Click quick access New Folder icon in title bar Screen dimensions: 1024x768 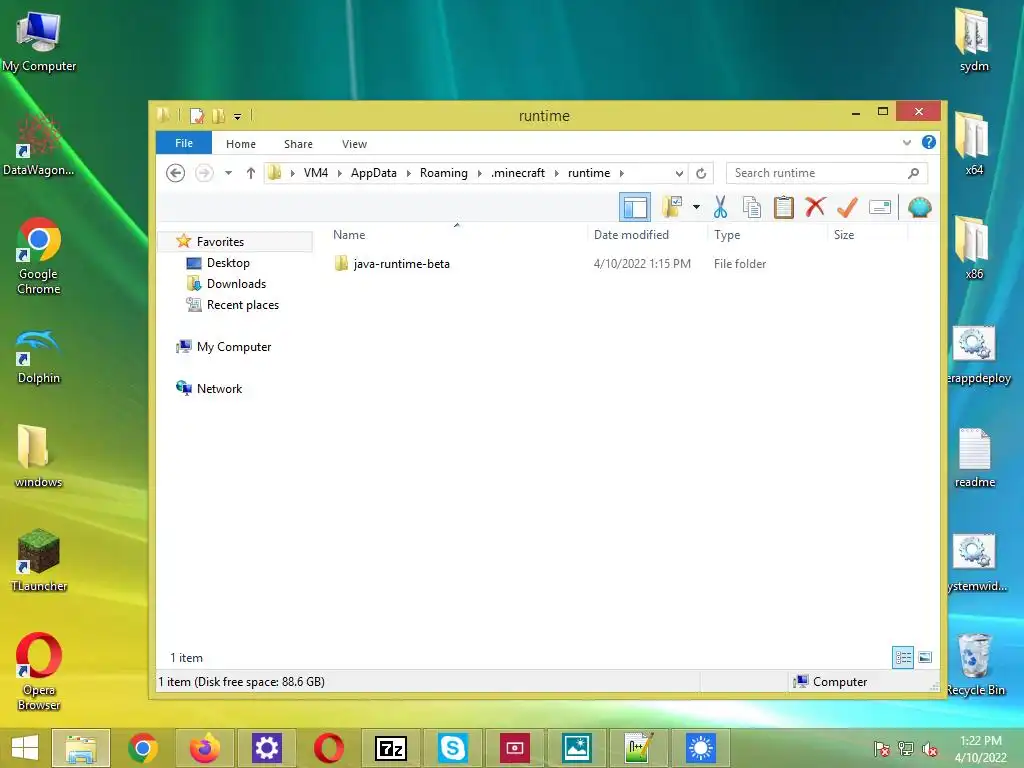tap(219, 116)
